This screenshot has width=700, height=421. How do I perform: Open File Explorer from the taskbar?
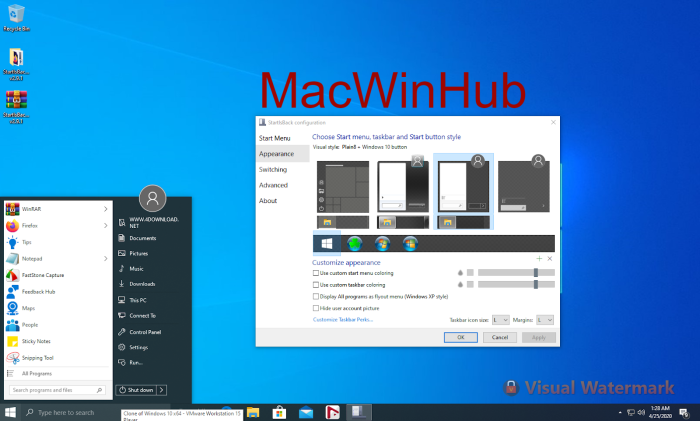[253, 412]
